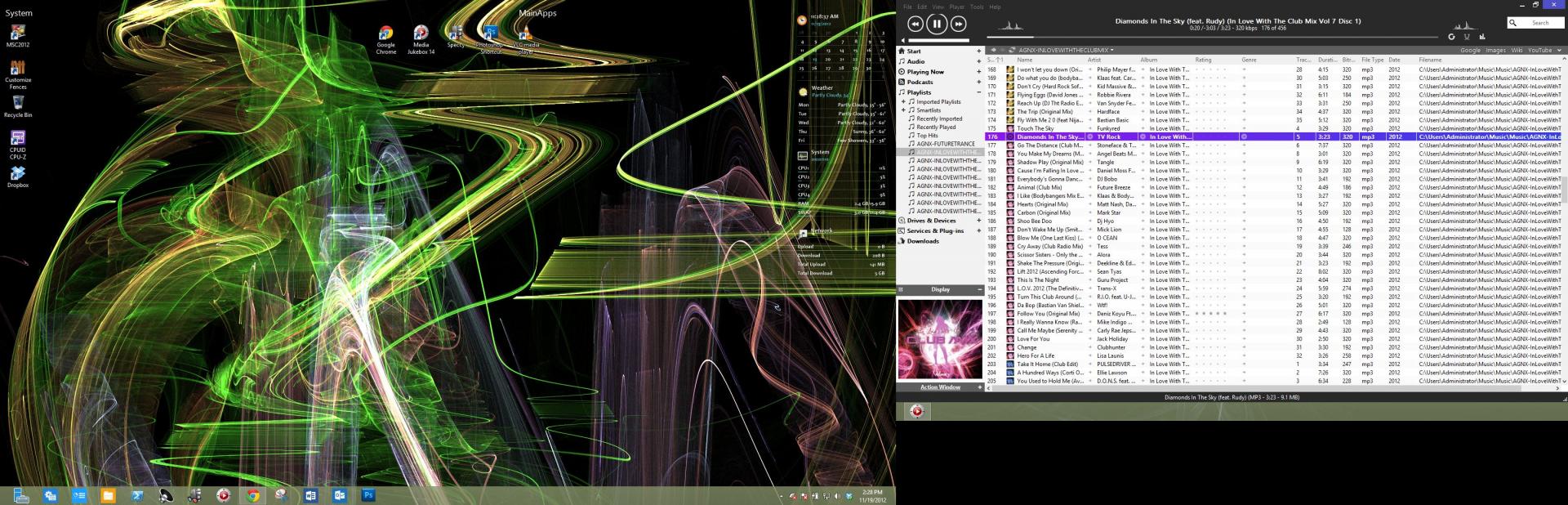The height and width of the screenshot is (505, 1568).
Task: Pause the currently playing track
Action: [x=937, y=25]
